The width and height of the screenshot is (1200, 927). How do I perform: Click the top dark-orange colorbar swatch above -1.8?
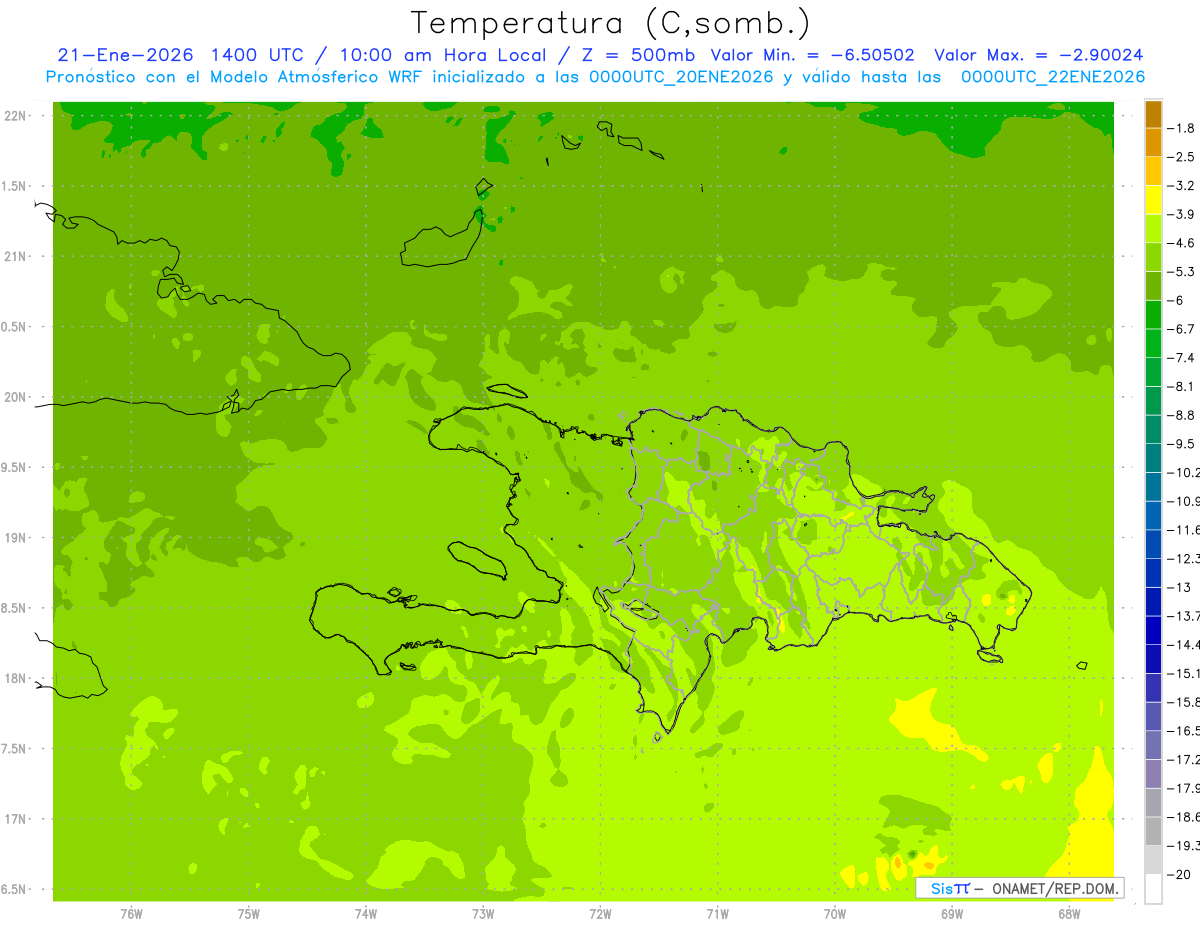coord(1153,114)
